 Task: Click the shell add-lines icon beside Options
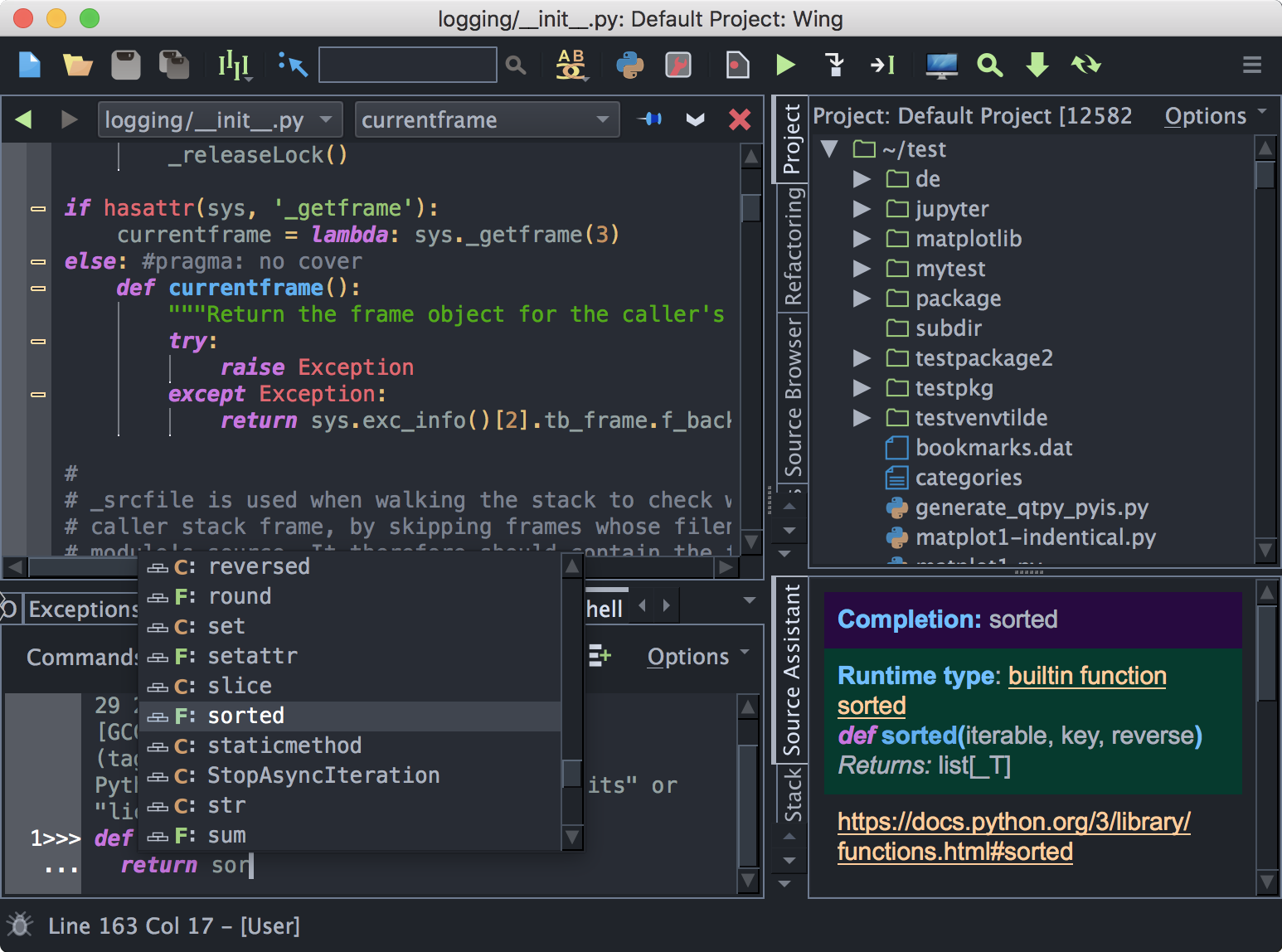coord(600,657)
